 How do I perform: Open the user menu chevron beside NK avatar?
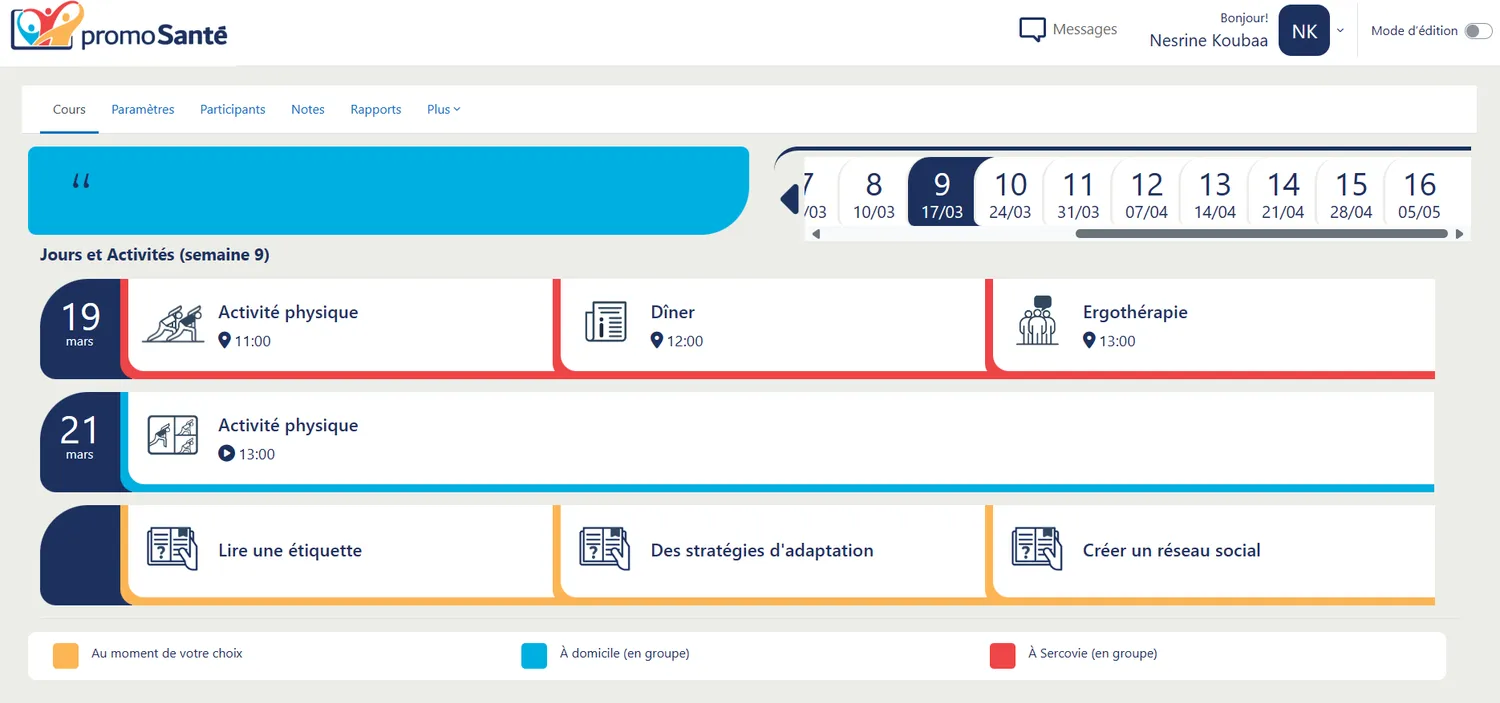(1340, 31)
